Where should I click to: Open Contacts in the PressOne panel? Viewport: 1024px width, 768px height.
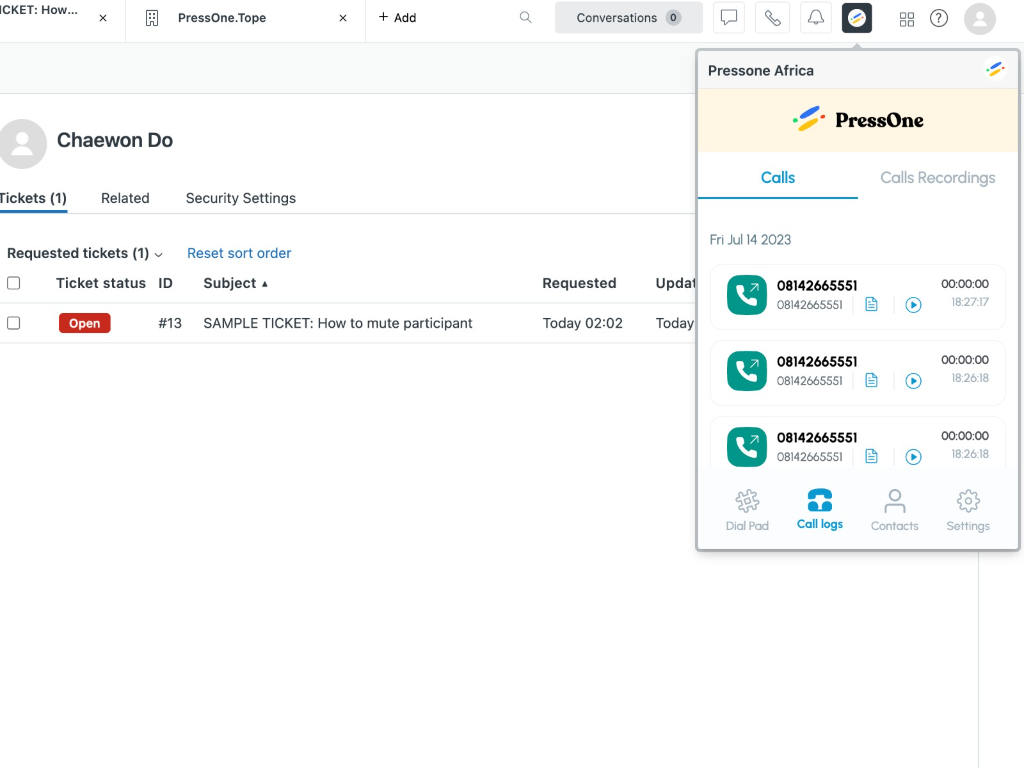click(x=894, y=509)
